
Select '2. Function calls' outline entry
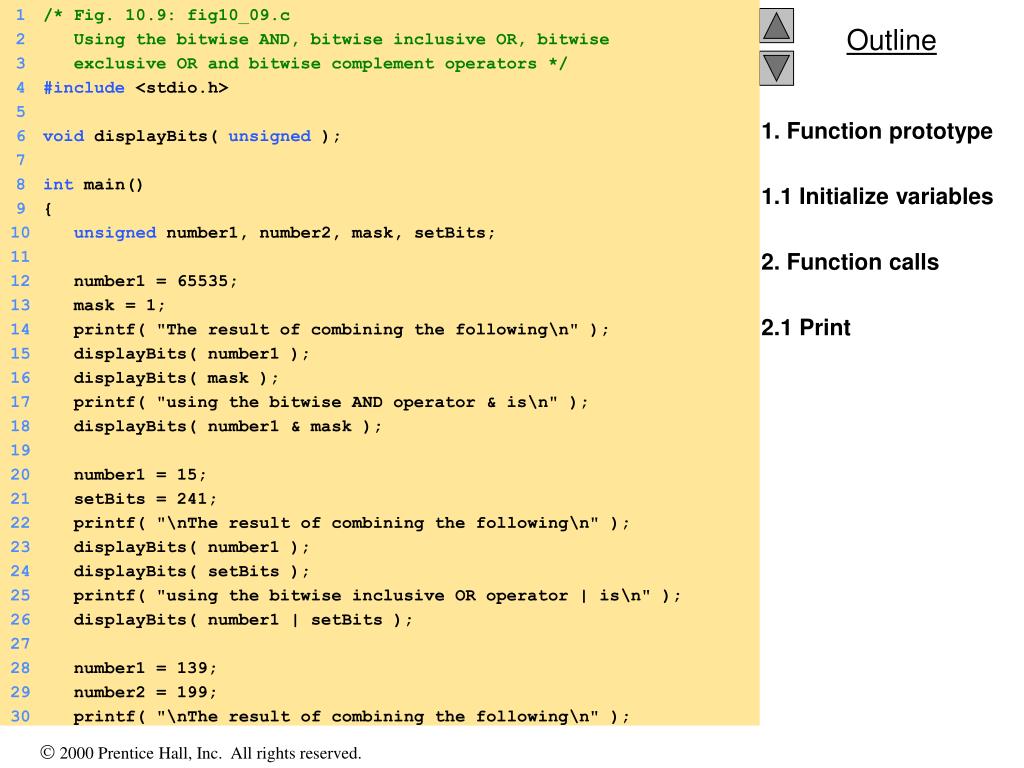(x=850, y=262)
